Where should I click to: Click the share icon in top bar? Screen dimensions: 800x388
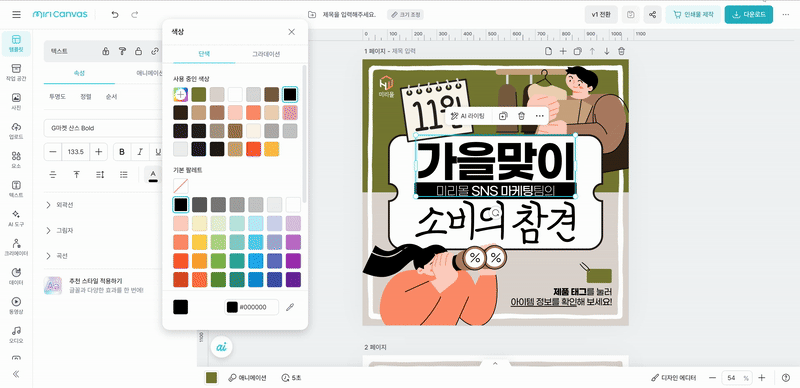tap(652, 14)
